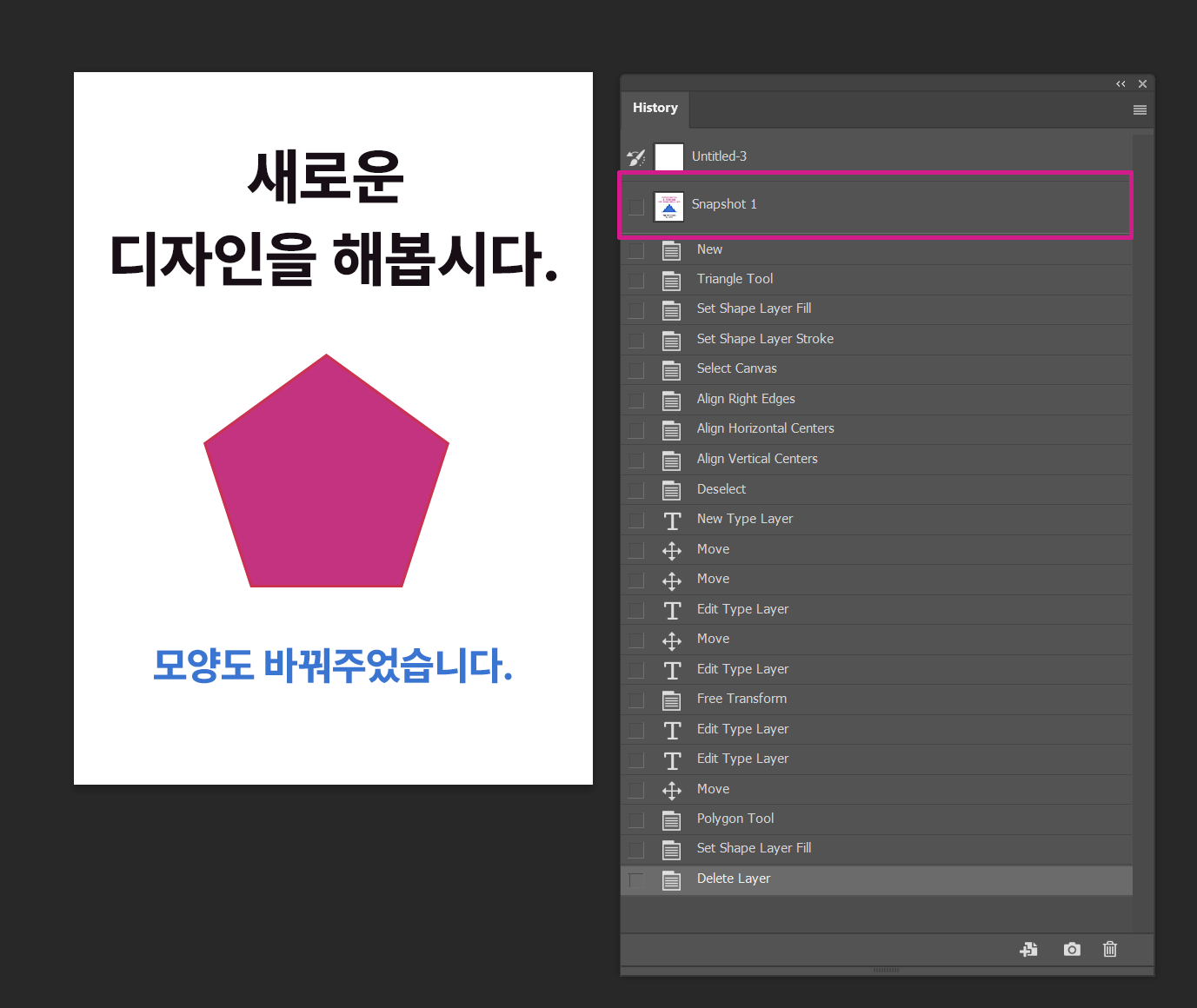Click the document icon of the New state
Image resolution: width=1197 pixels, height=1008 pixels.
(x=671, y=250)
